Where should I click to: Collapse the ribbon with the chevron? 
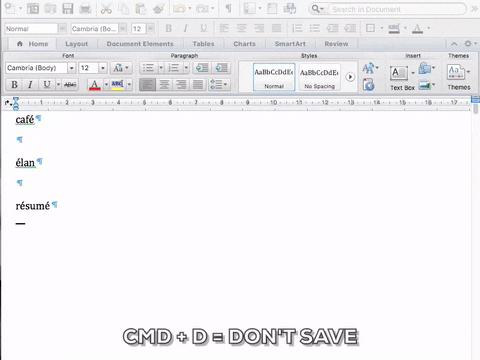[x=454, y=44]
